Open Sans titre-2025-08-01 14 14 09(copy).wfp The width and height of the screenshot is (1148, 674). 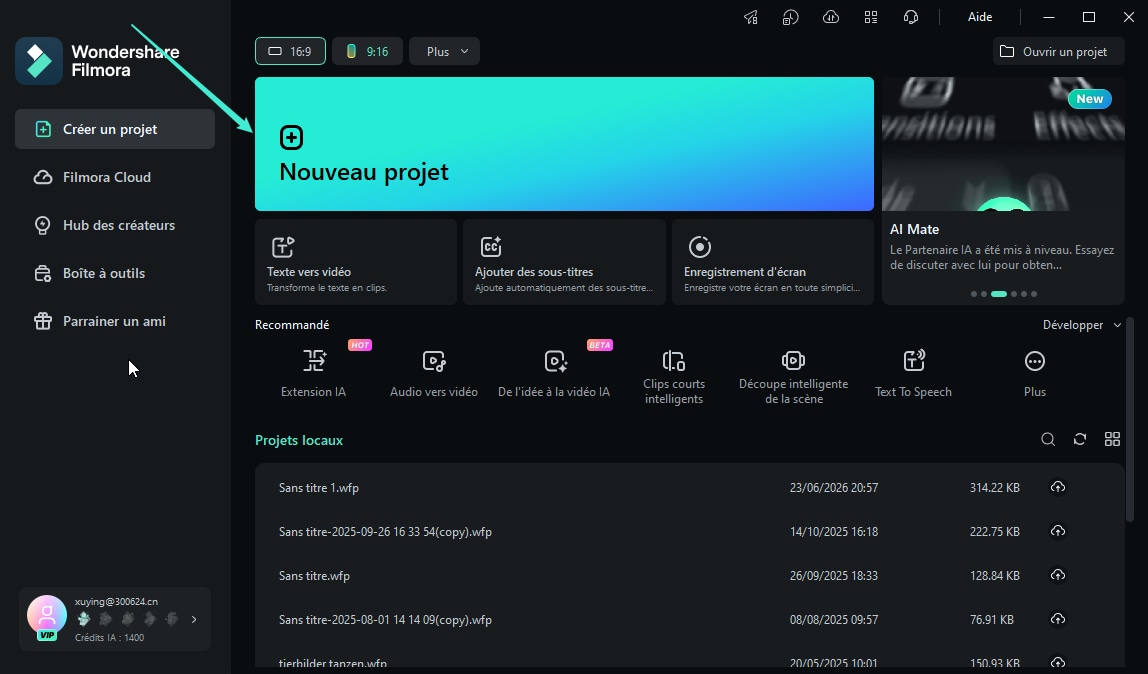pyautogui.click(x=385, y=620)
